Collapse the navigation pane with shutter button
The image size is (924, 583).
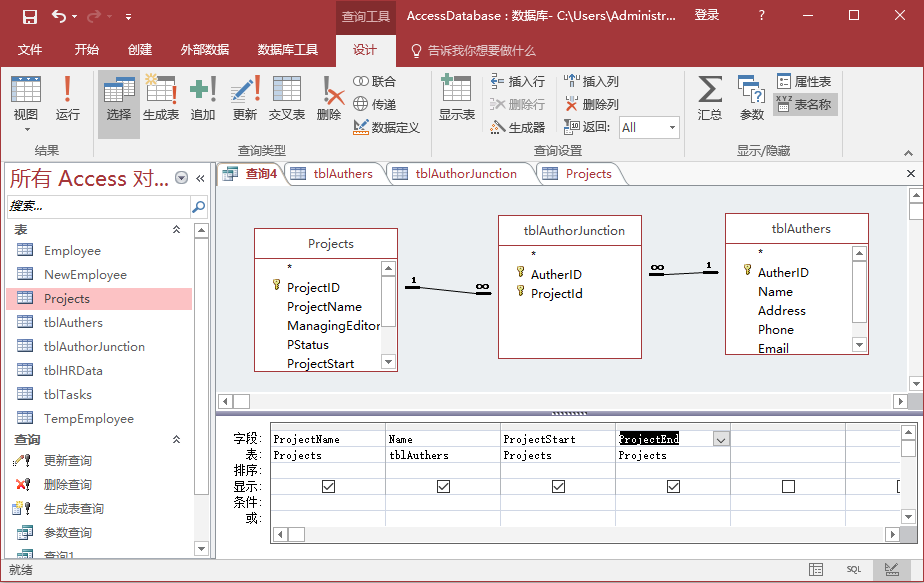(200, 178)
